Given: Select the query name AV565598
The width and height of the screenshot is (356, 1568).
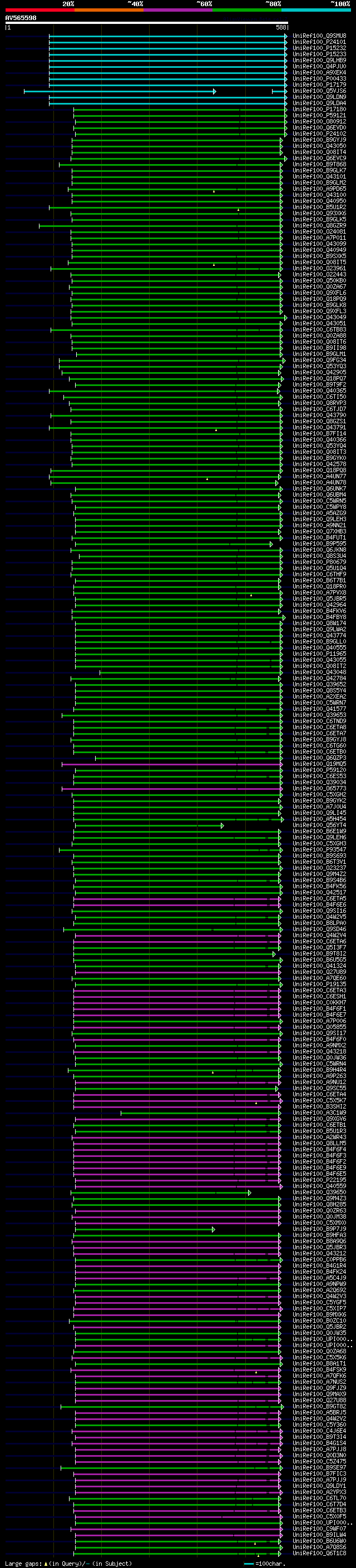Looking at the screenshot, I should click(x=21, y=18).
